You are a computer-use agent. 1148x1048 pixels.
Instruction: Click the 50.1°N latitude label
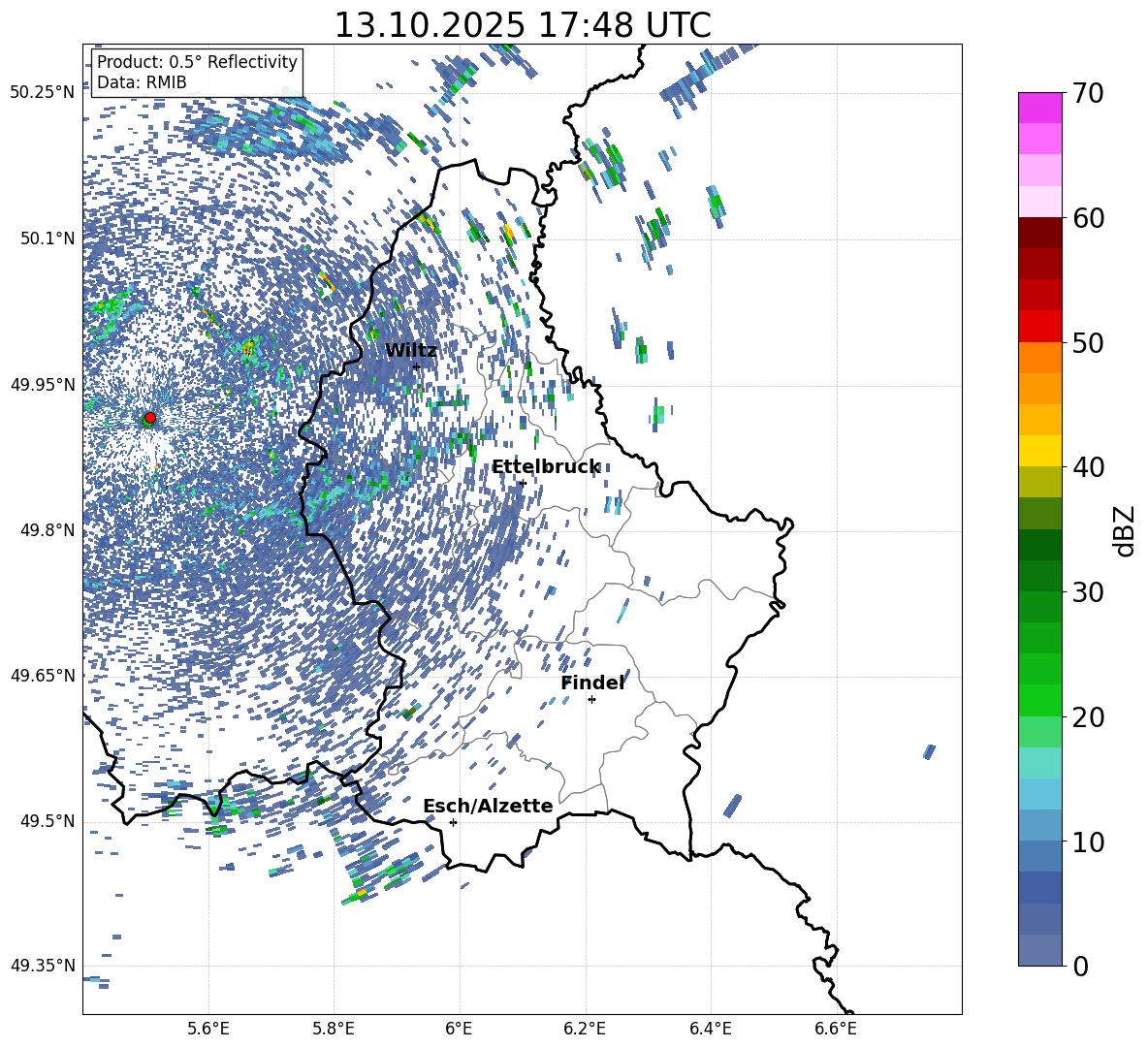[48, 238]
